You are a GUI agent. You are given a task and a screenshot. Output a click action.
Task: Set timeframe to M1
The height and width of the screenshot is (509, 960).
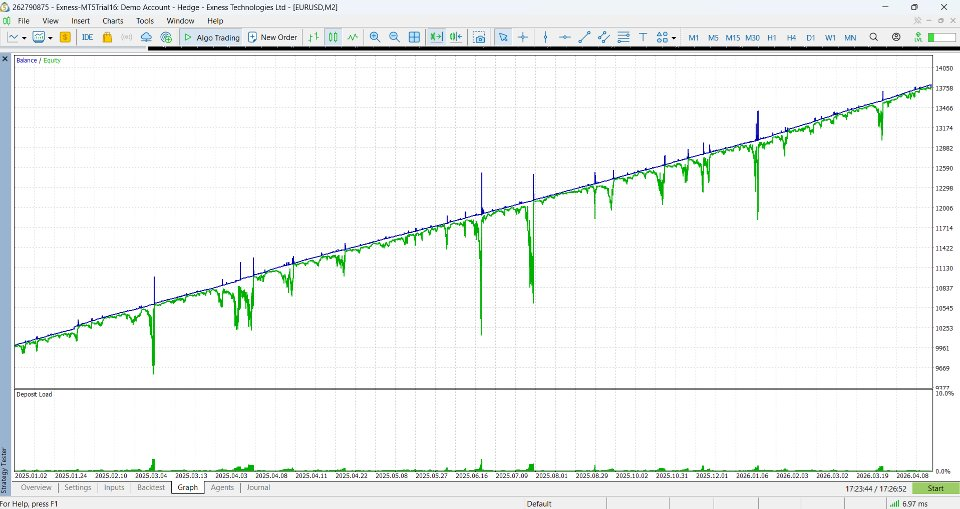(x=694, y=37)
